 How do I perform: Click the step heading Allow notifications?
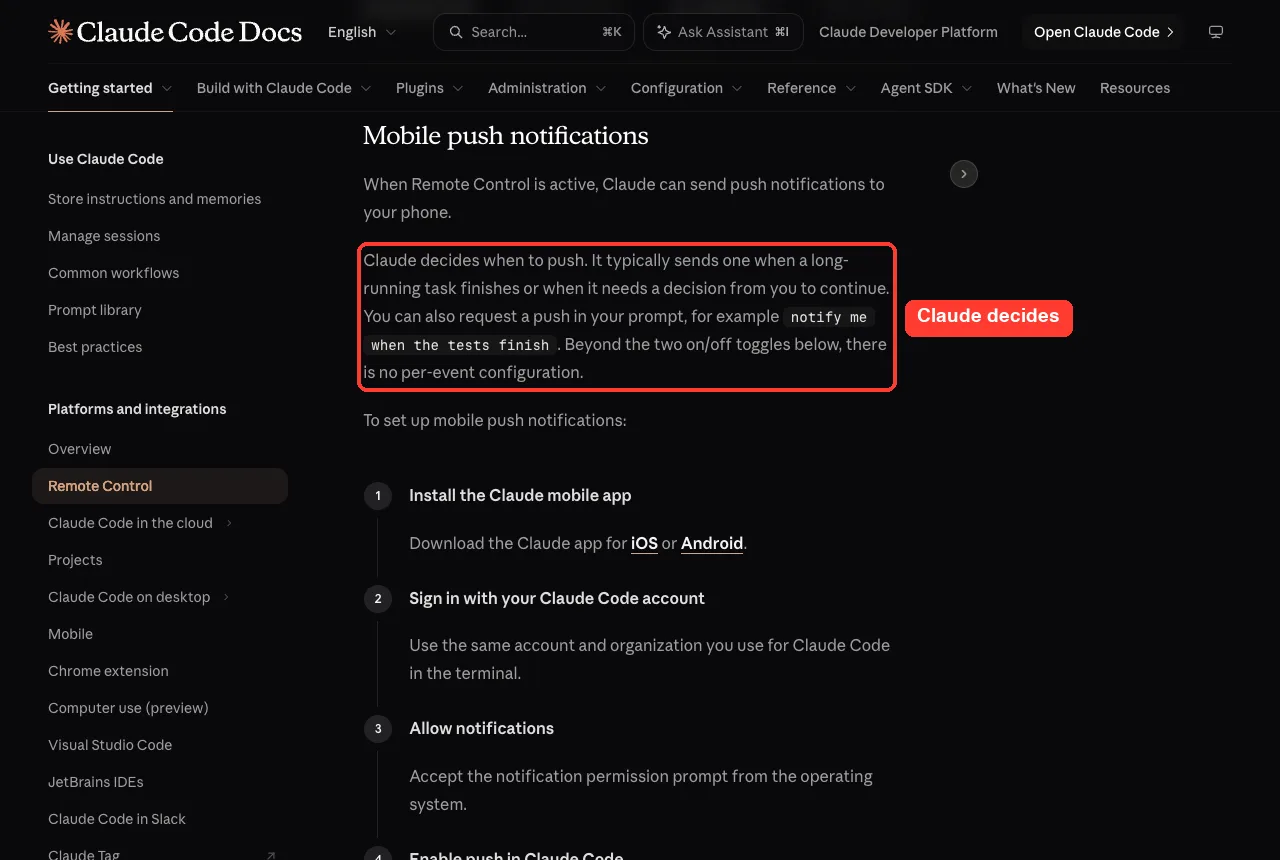482,728
